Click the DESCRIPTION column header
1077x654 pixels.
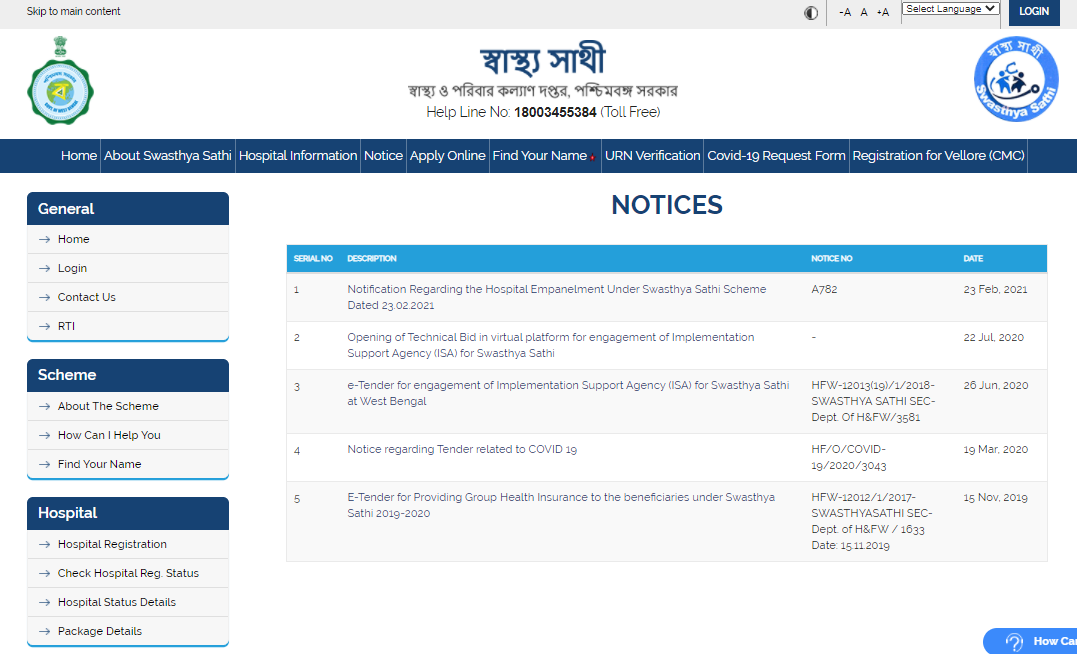pos(372,258)
